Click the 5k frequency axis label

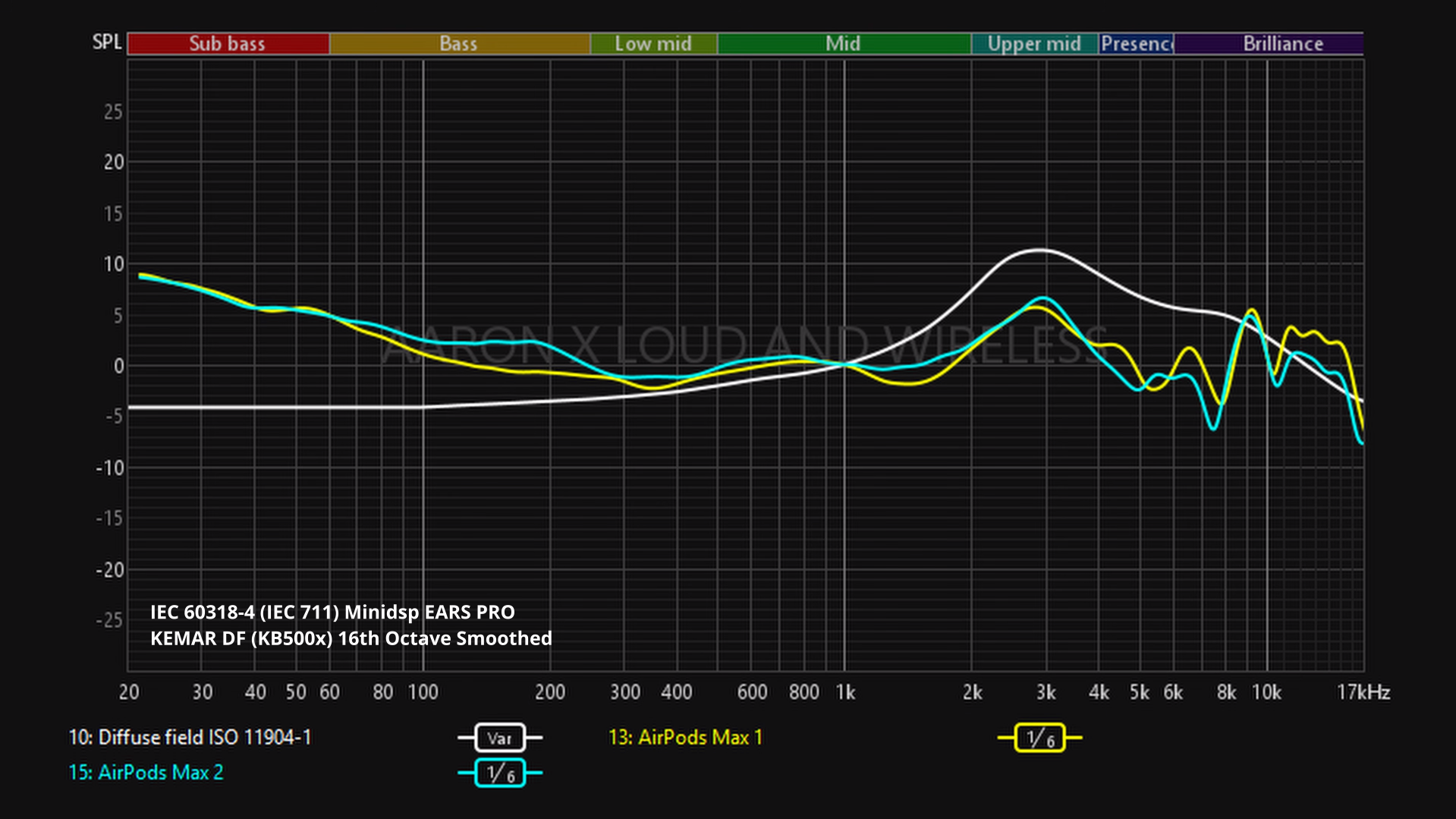click(1139, 692)
